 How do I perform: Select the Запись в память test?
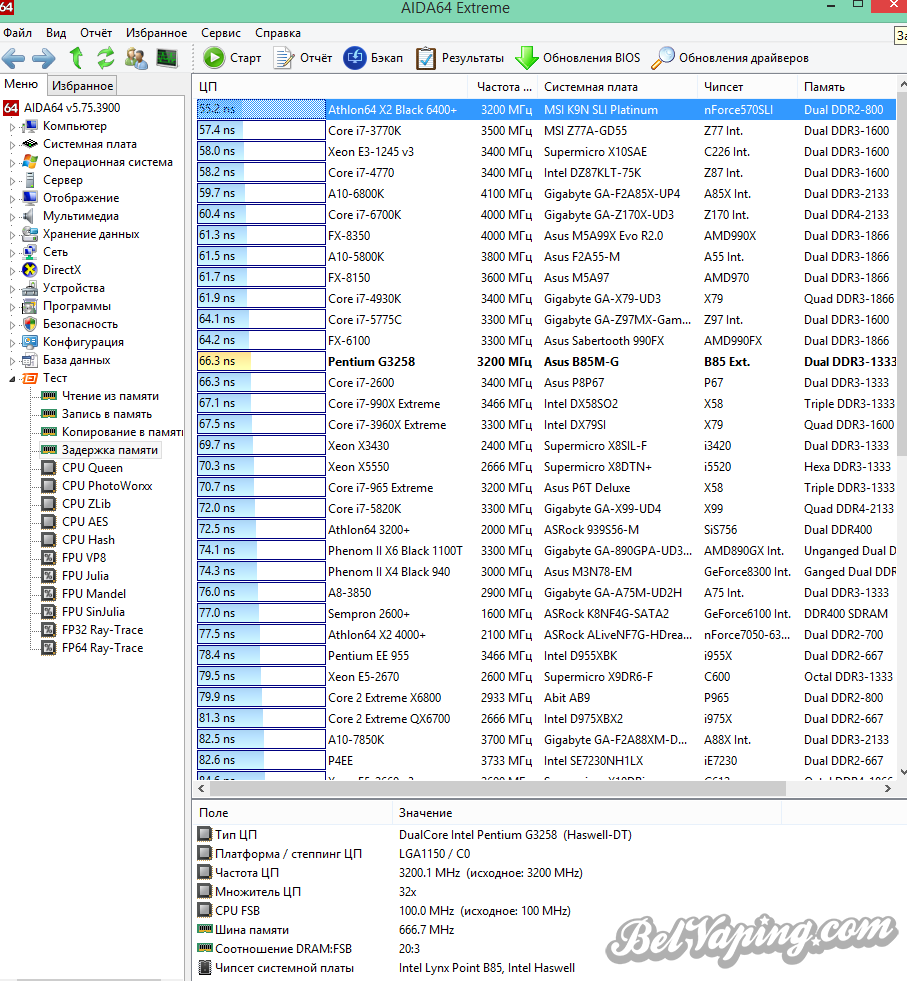(x=107, y=414)
